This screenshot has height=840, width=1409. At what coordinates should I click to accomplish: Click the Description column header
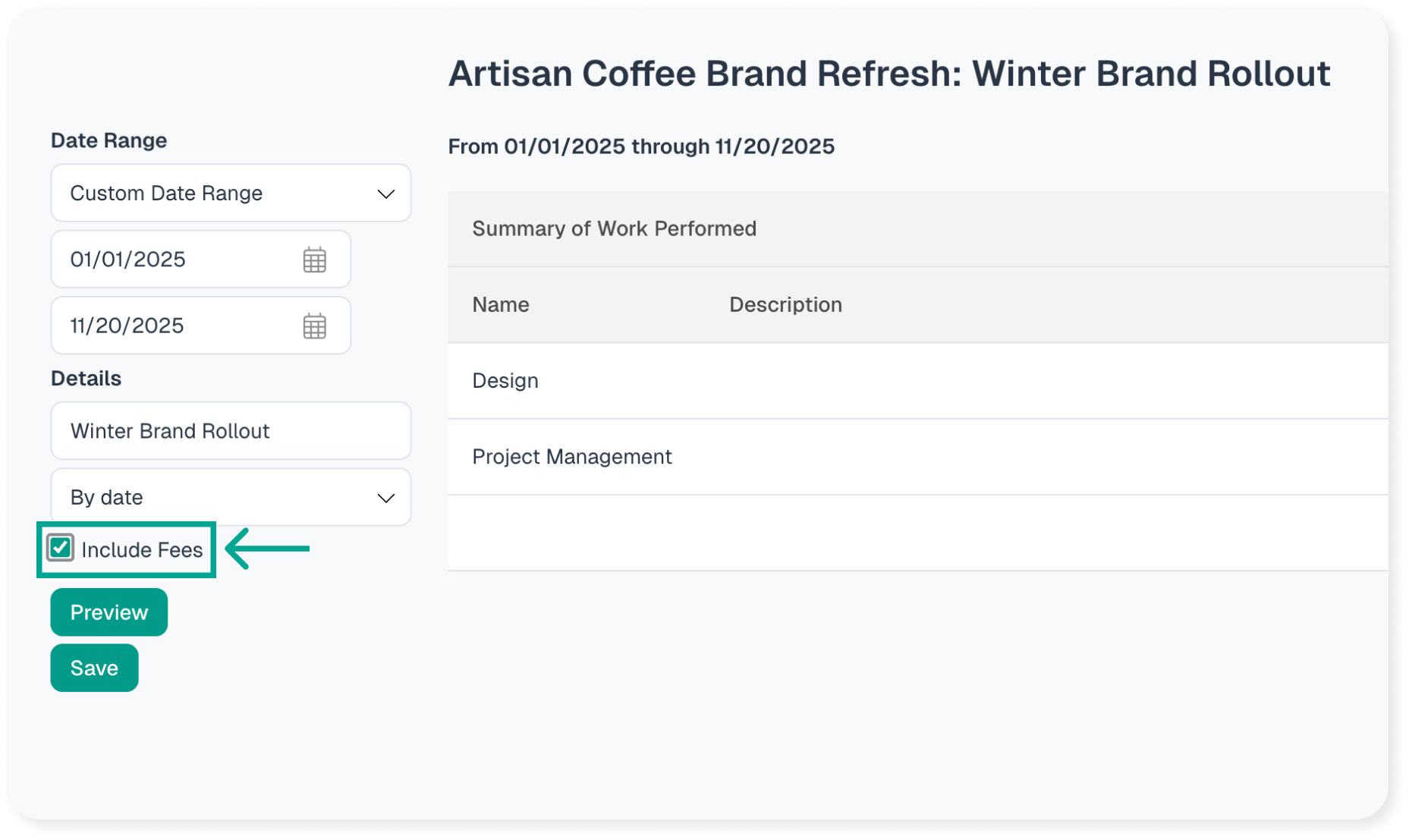[x=785, y=305]
